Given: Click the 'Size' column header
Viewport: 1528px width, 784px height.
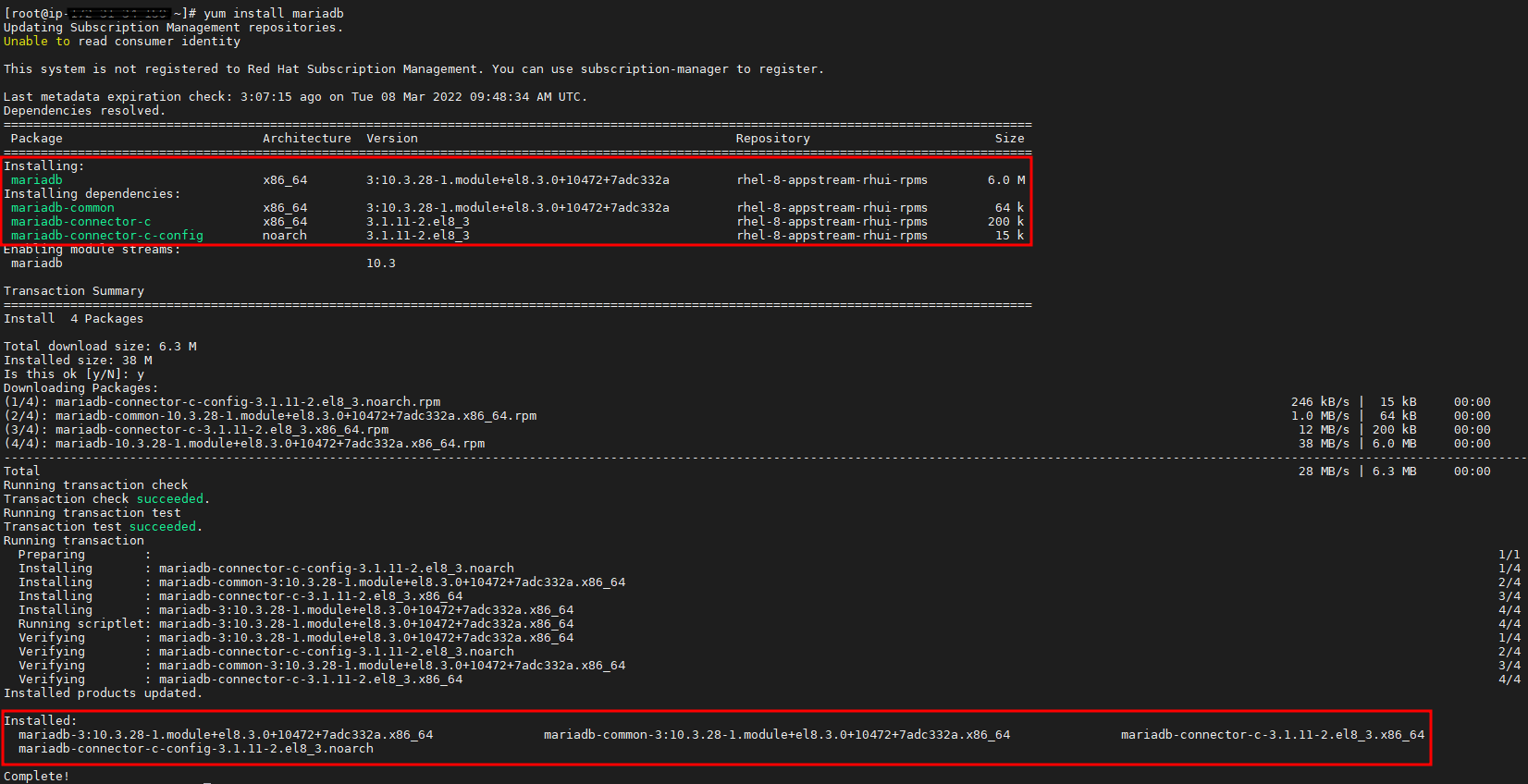Looking at the screenshot, I should point(1010,138).
